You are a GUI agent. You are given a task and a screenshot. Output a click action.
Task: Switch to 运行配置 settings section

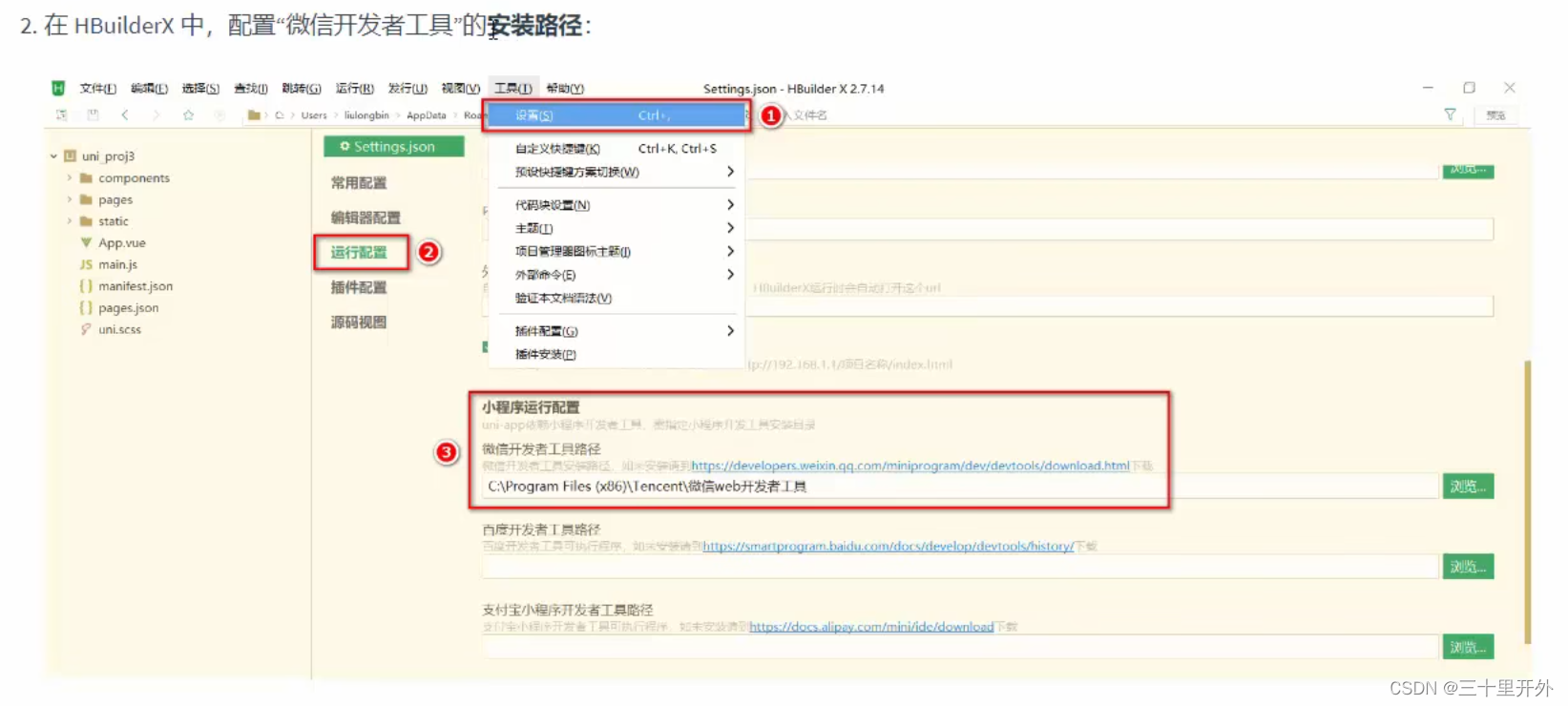[x=359, y=252]
